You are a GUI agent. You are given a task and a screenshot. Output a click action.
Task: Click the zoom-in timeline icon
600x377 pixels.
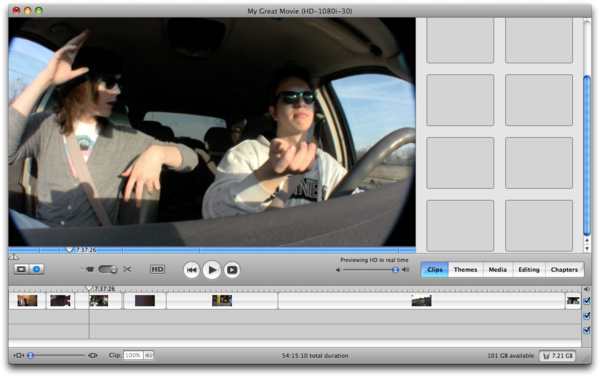(93, 356)
